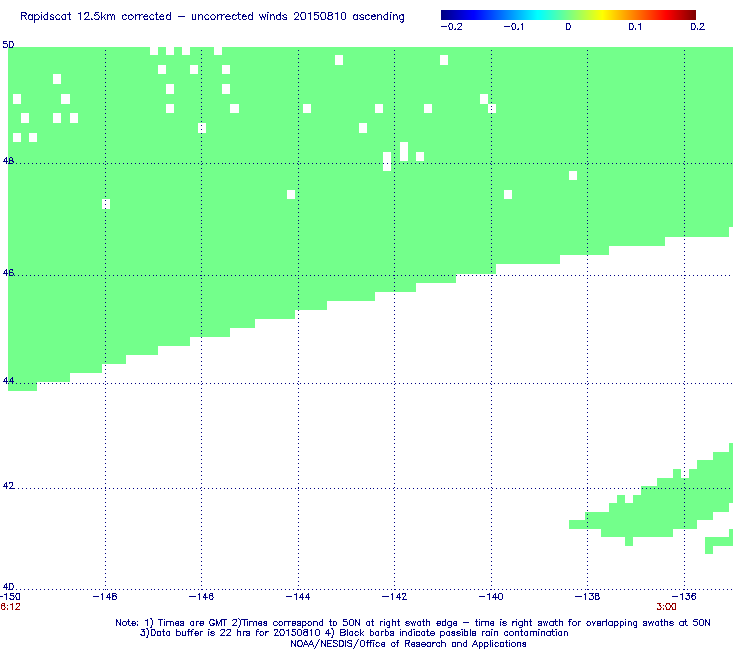Click the red 6:12 swath time
Screen dimensions: 740x650
point(10,607)
